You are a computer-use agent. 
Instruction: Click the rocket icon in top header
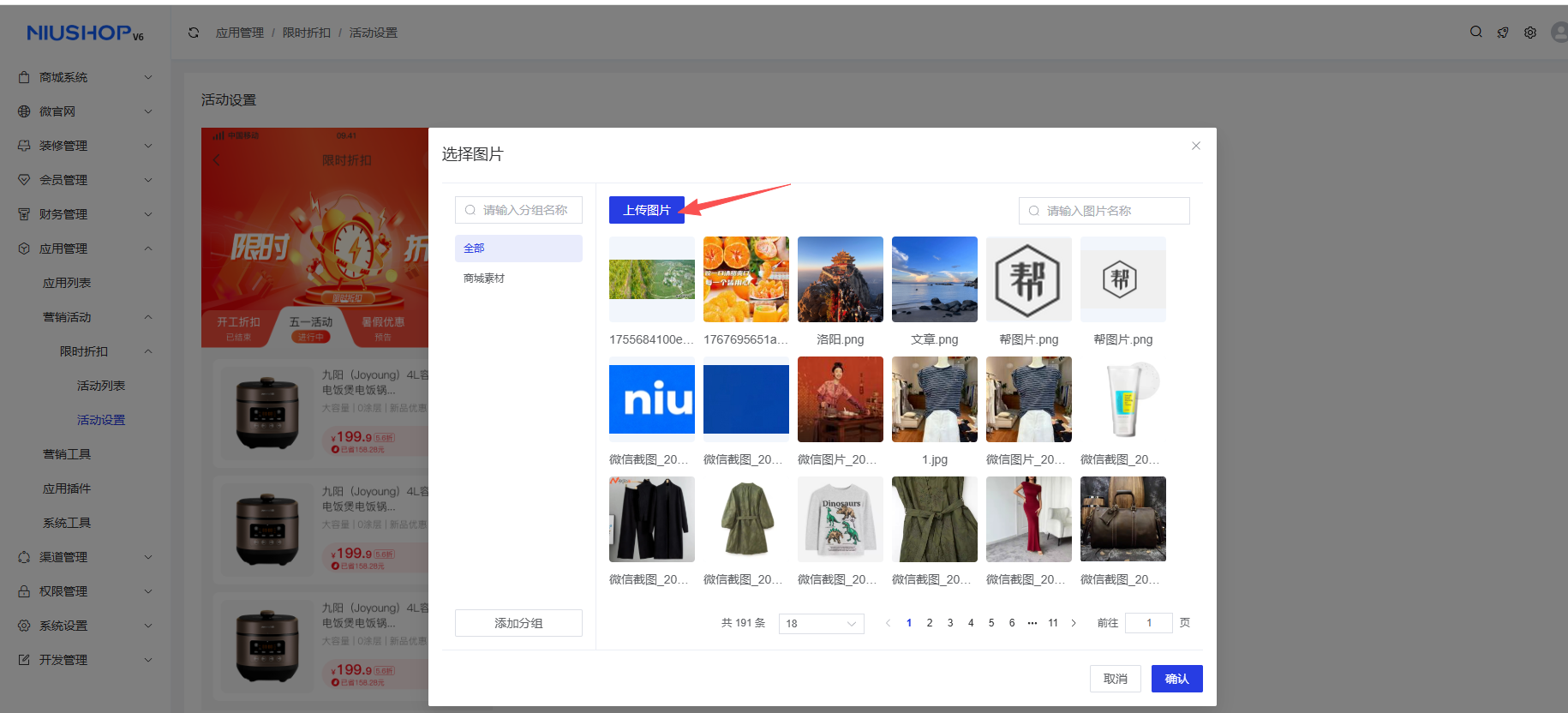point(1503,33)
